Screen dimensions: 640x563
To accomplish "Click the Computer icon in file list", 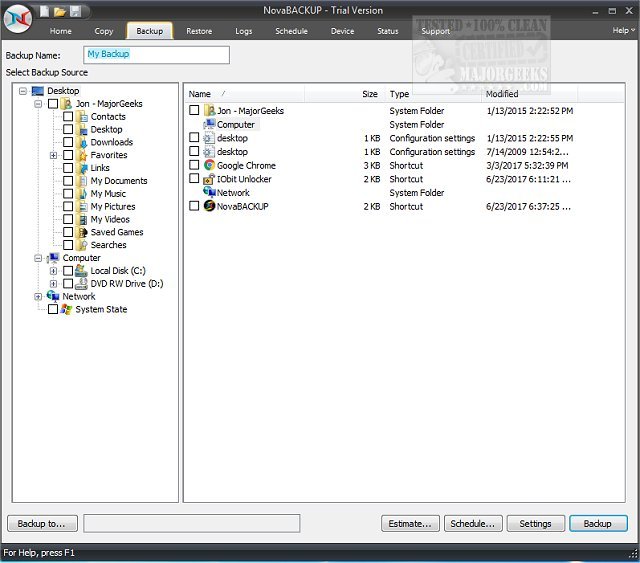I will (x=209, y=124).
